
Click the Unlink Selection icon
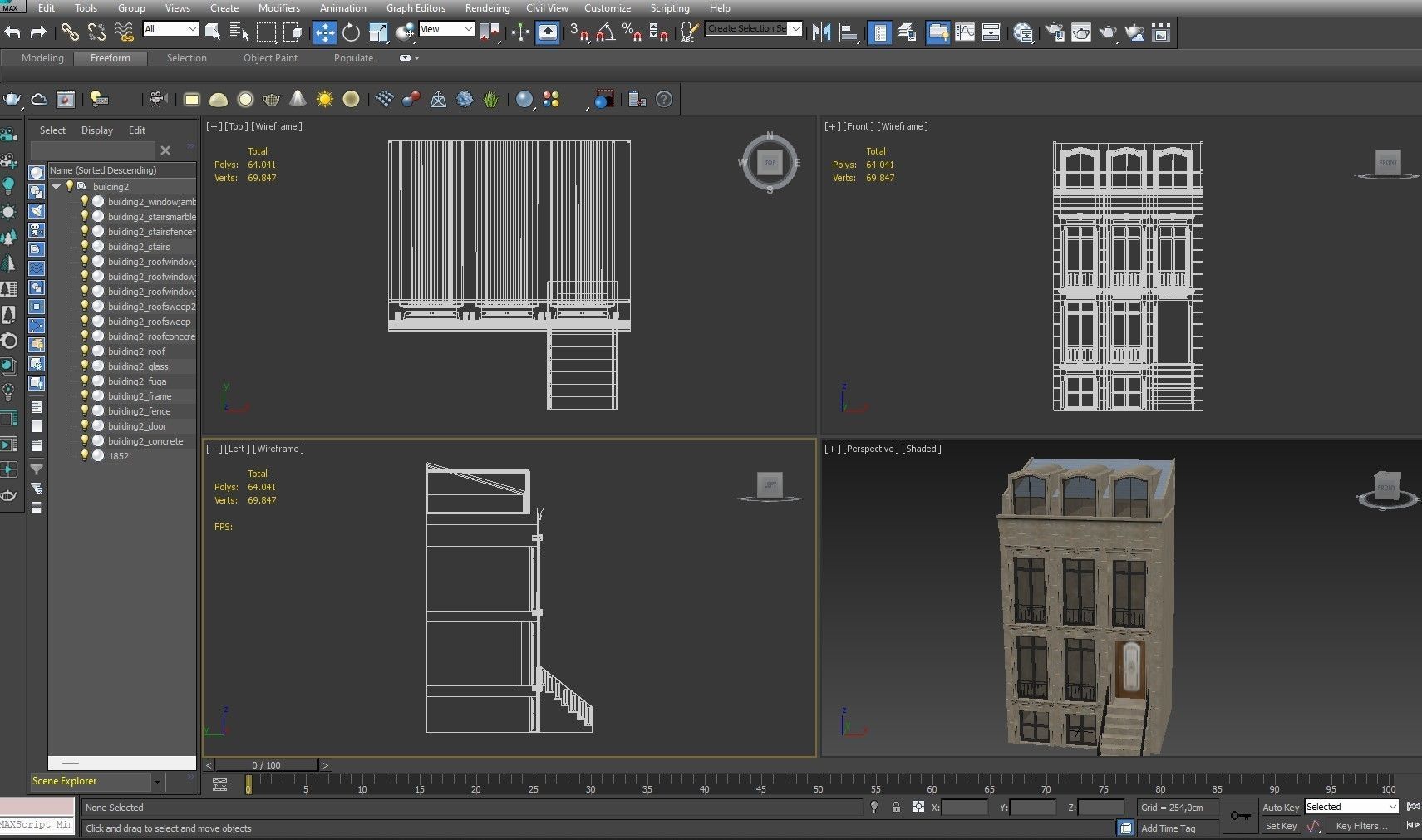[x=96, y=32]
